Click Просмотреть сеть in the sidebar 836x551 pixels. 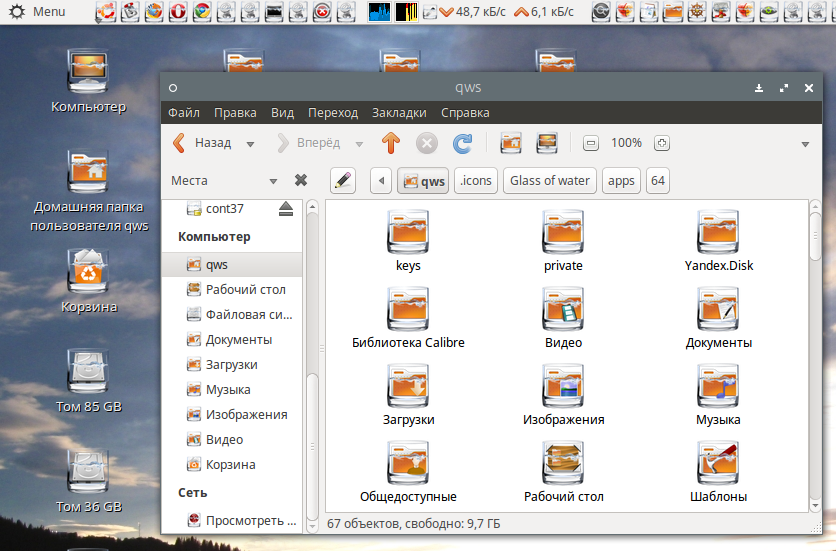232,521
